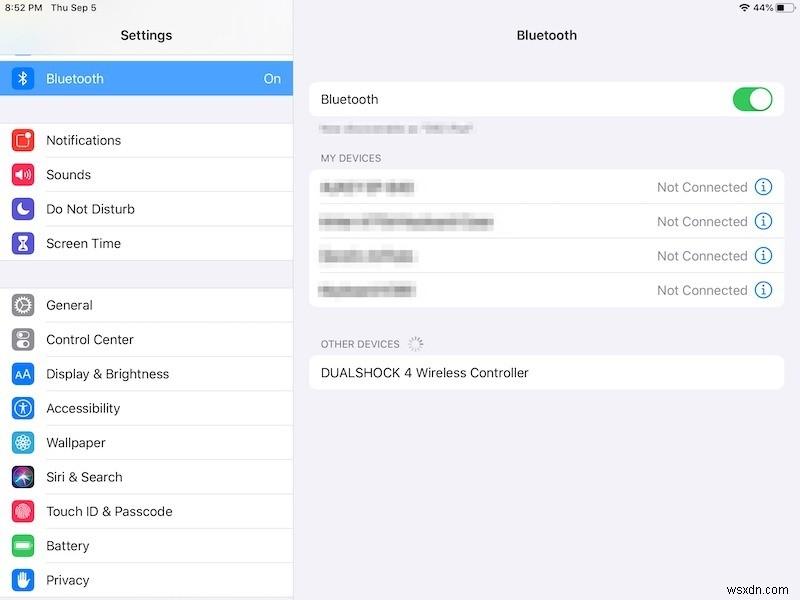800x600 pixels.
Task: Select the Notifications icon in sidebar
Action: coord(22,140)
